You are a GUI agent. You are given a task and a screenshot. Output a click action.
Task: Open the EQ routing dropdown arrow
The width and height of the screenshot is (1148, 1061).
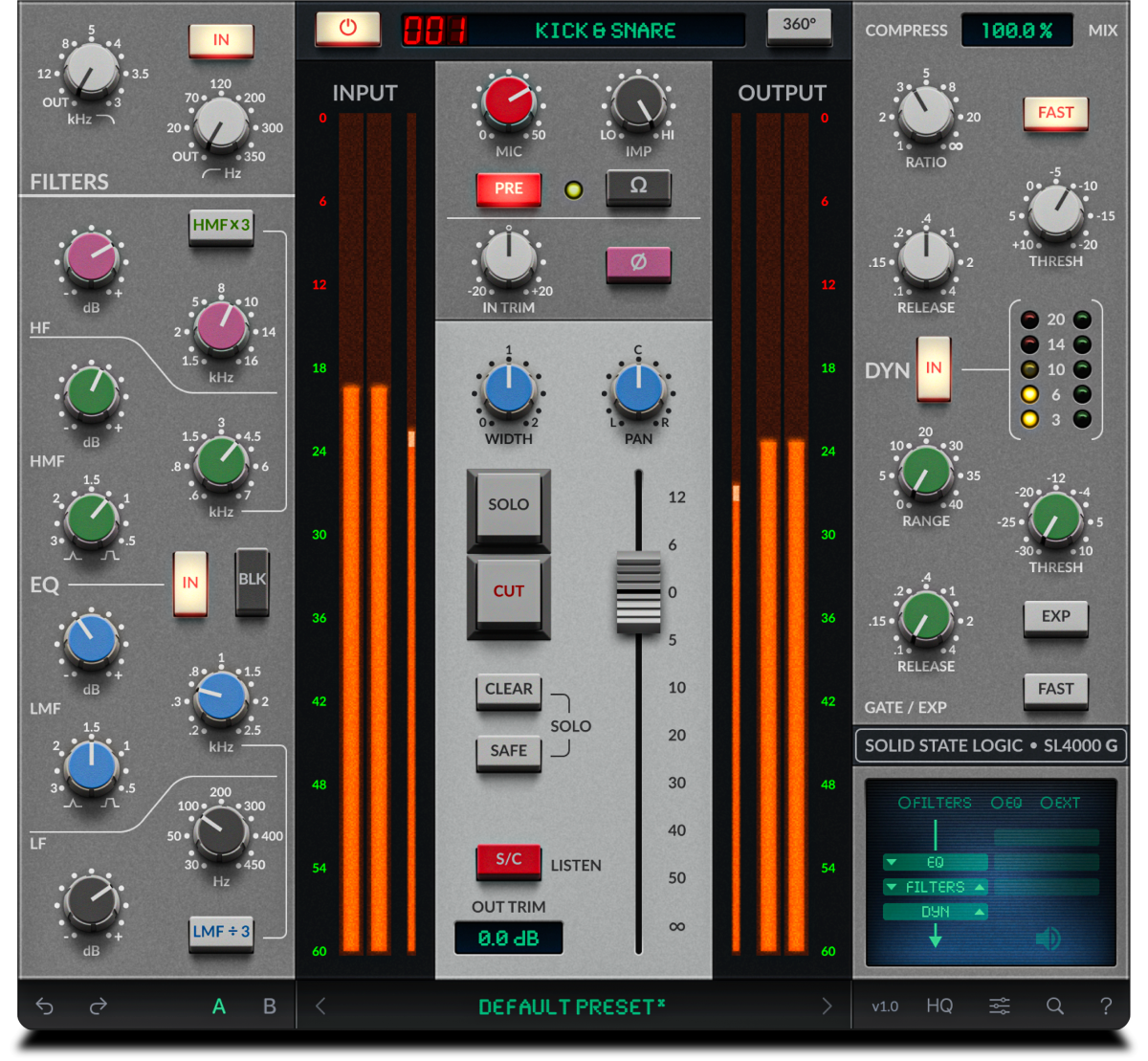(x=893, y=862)
